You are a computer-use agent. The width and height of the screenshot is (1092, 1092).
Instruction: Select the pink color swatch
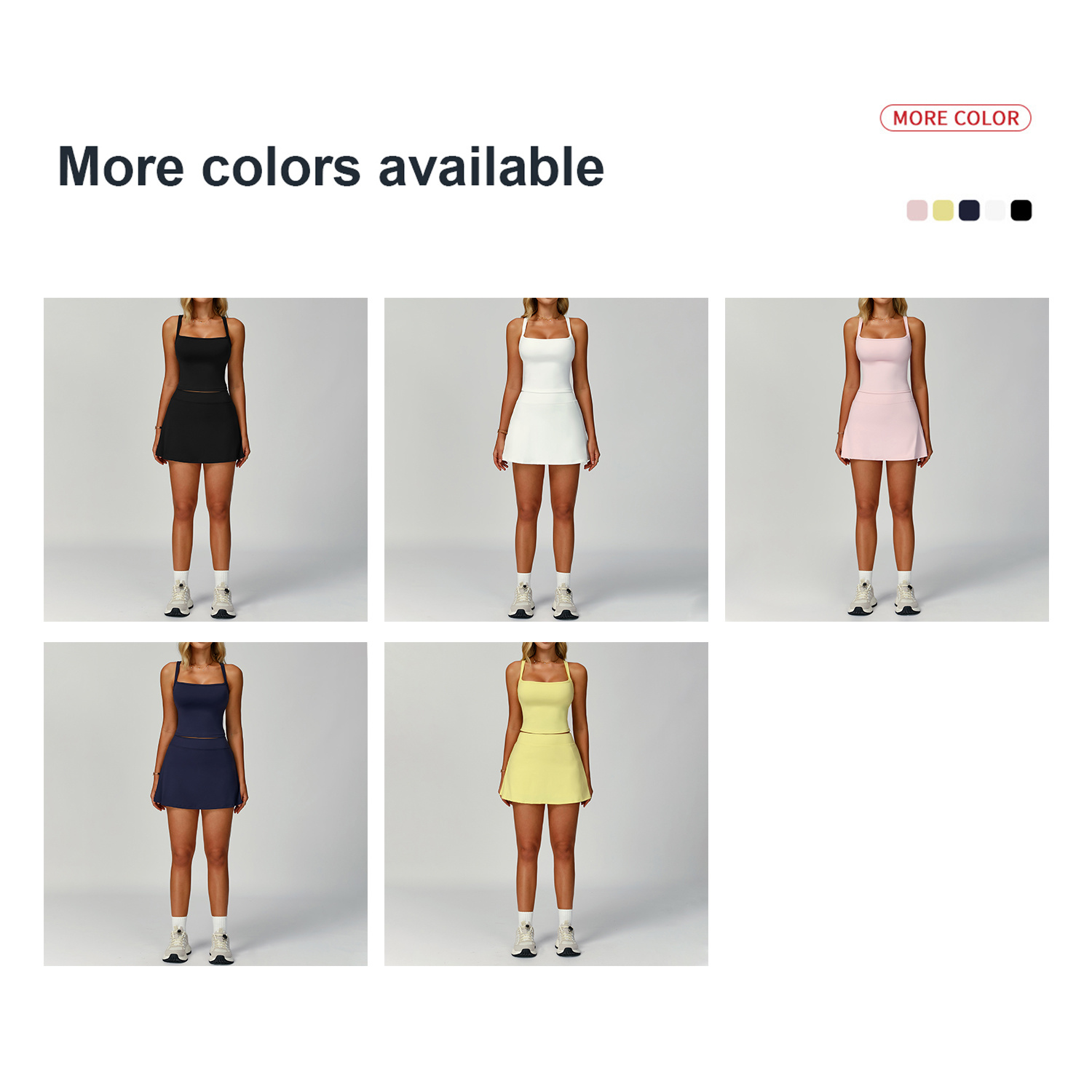click(917, 210)
